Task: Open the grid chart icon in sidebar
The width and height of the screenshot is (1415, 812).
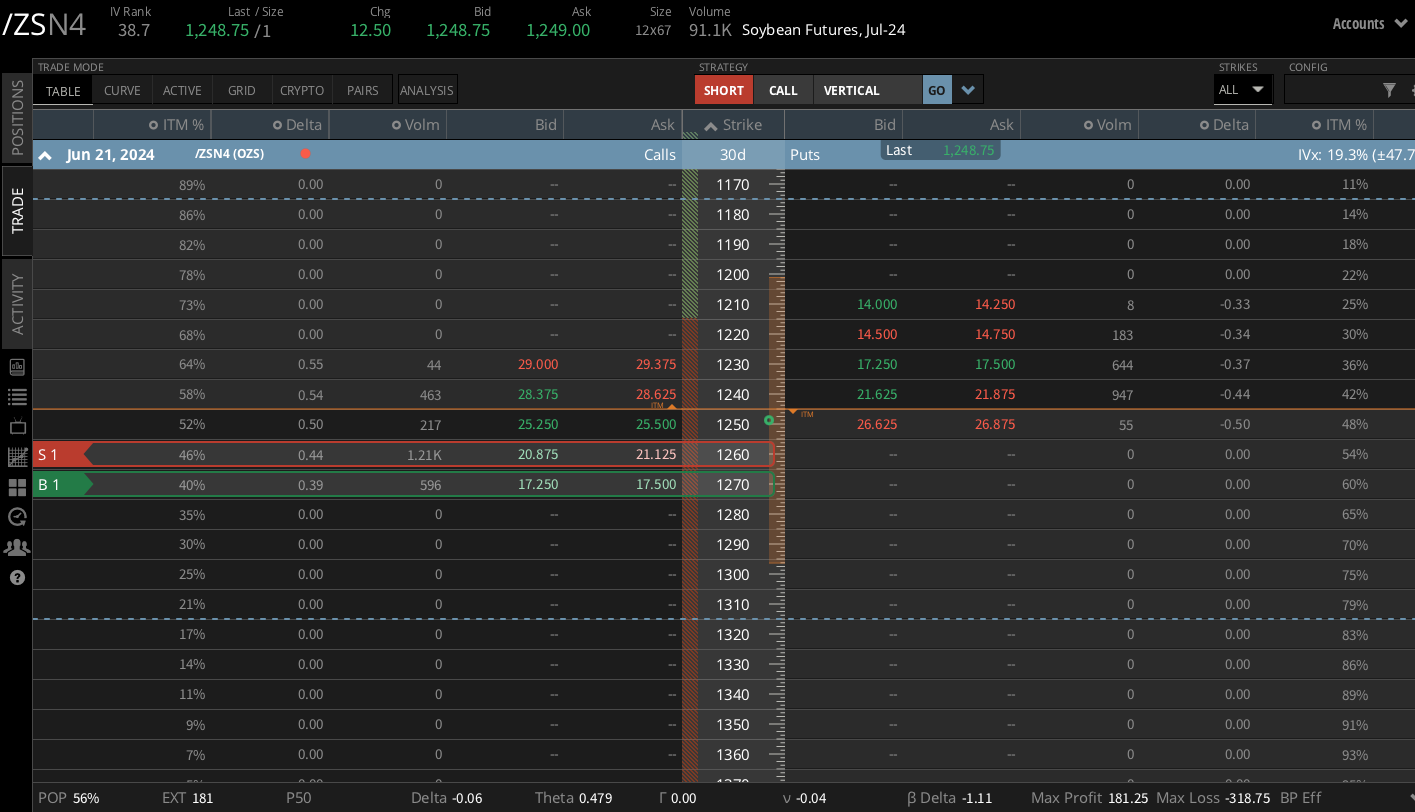Action: [17, 457]
